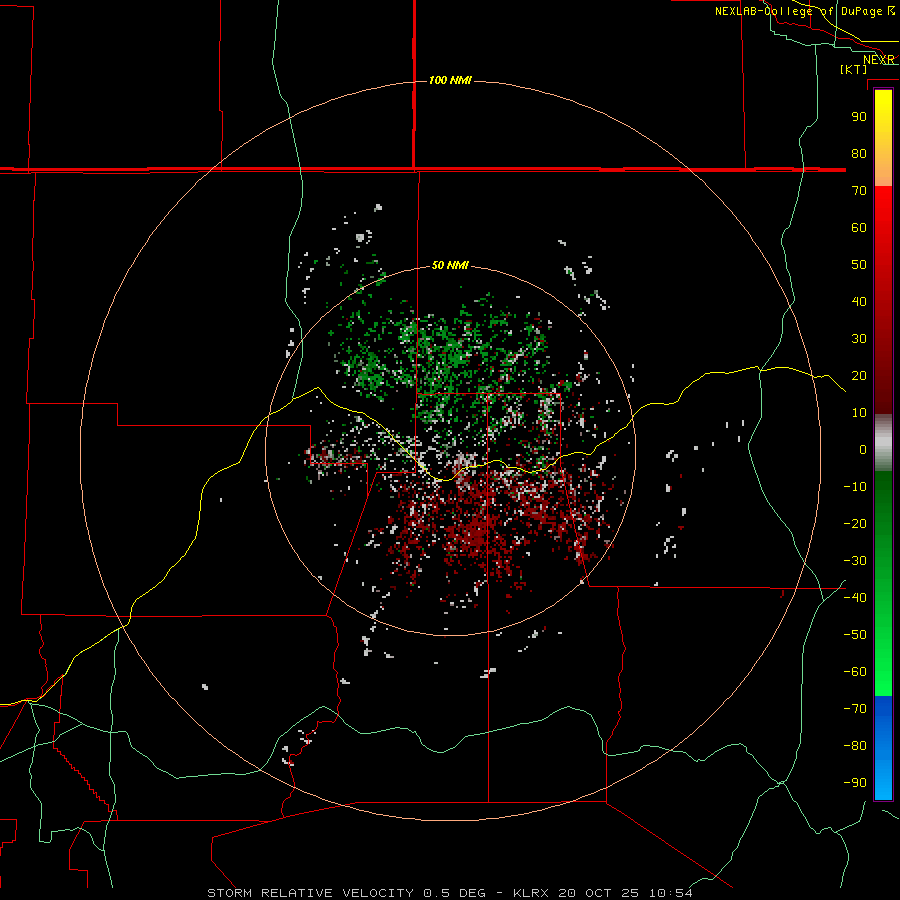Viewport: 900px width, 900px height.
Task: Click the blue bottom segment of color bar
Action: (883, 748)
